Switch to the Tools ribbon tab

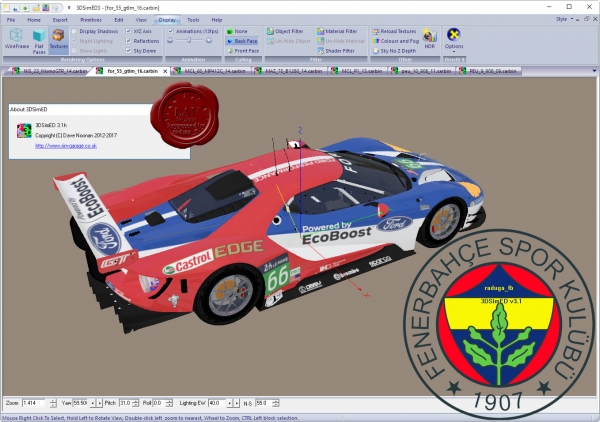193,20
